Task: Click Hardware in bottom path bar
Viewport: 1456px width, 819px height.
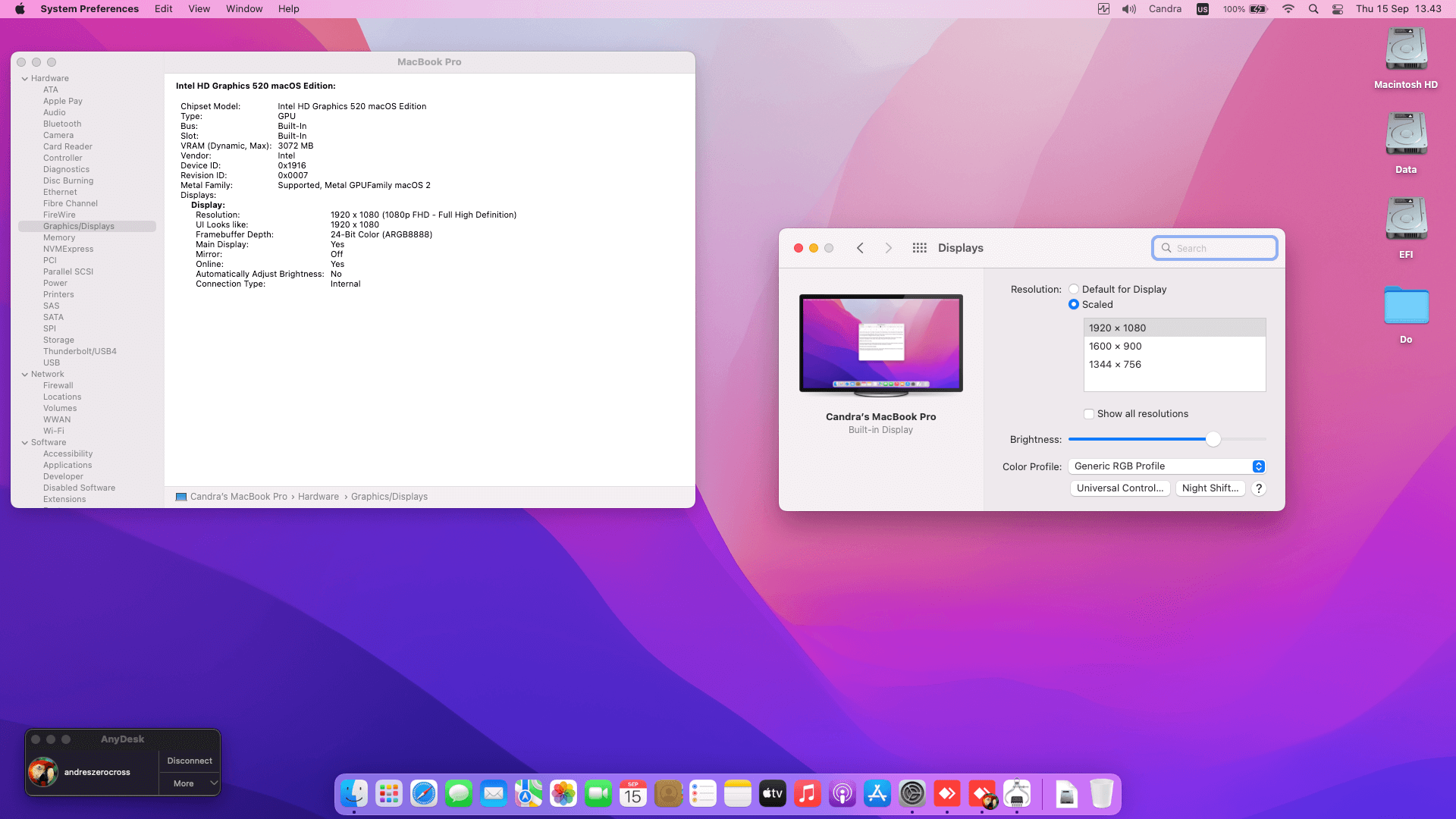Action: pyautogui.click(x=318, y=497)
